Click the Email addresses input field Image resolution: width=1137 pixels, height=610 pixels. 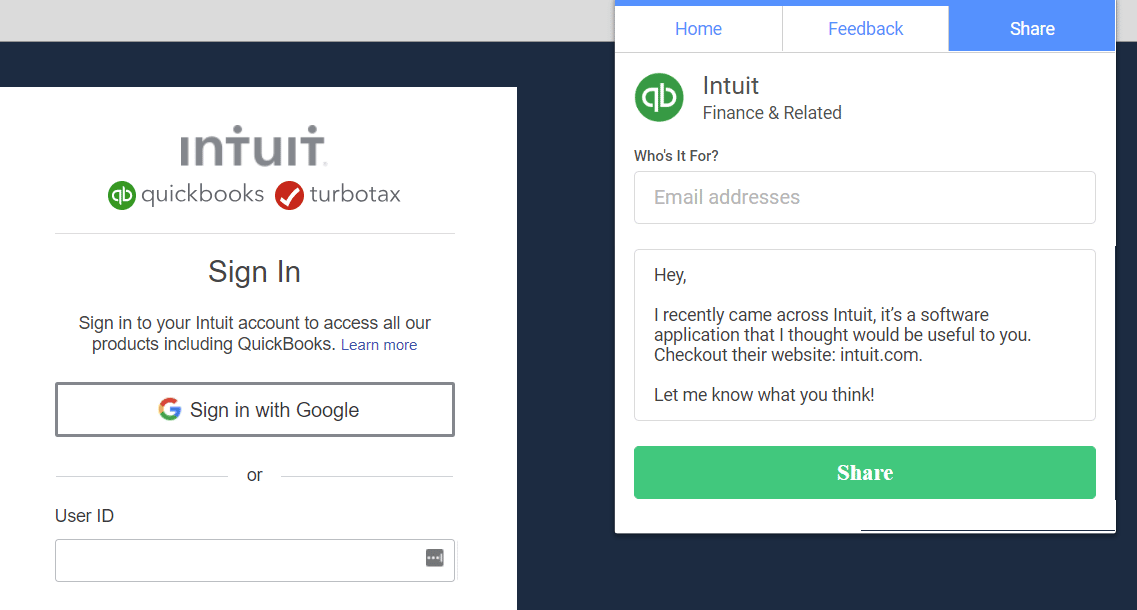pos(864,197)
